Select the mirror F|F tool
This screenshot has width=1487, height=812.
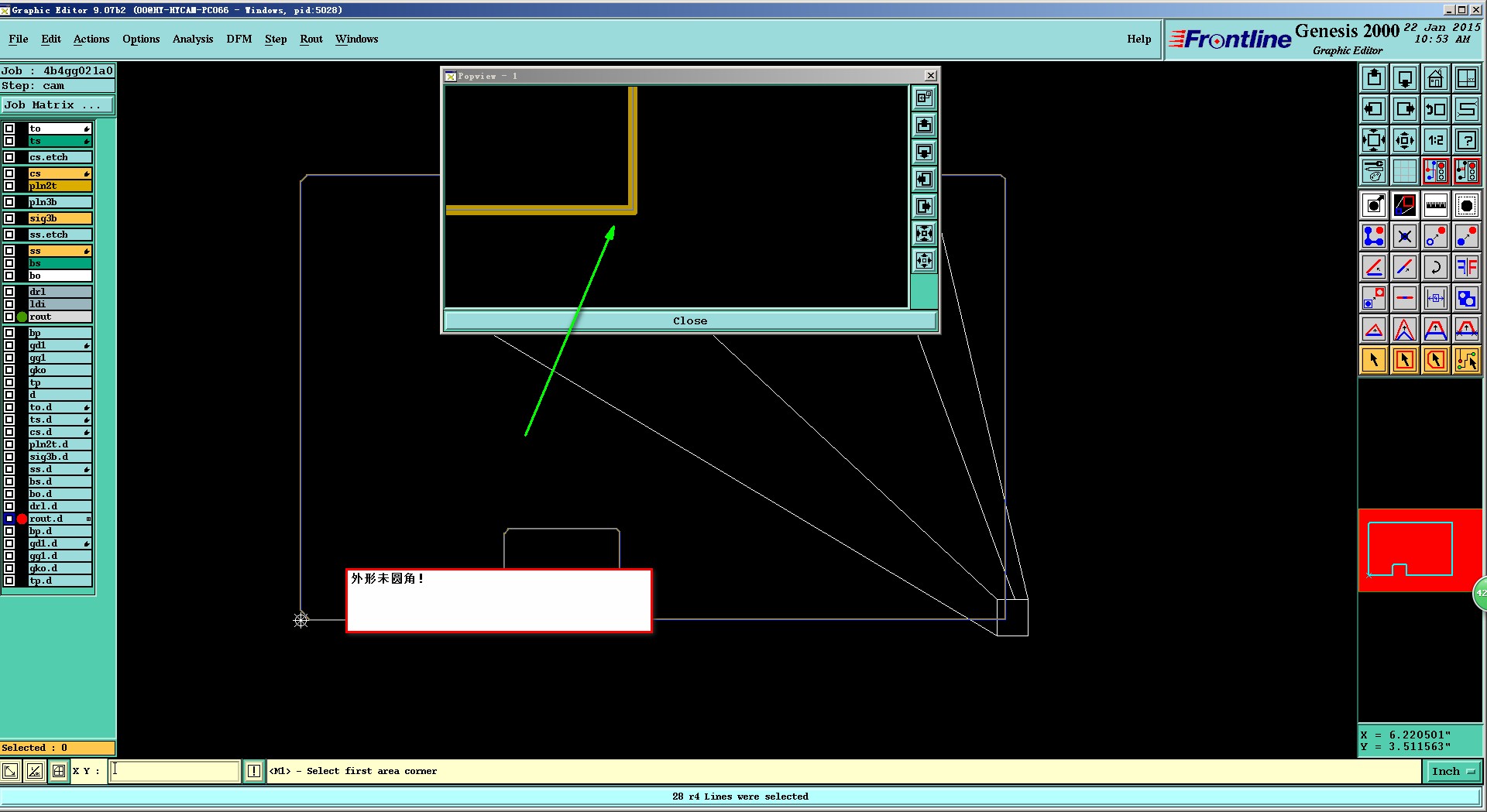pos(1467,267)
